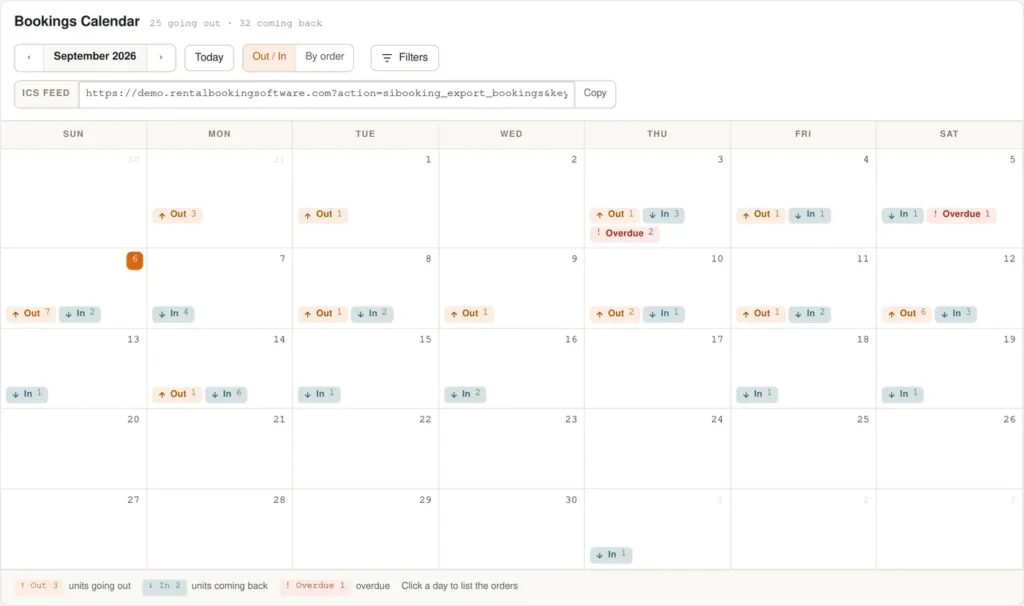Open In 2 badge on September 11
The width and height of the screenshot is (1024, 606).
pyautogui.click(x=809, y=313)
